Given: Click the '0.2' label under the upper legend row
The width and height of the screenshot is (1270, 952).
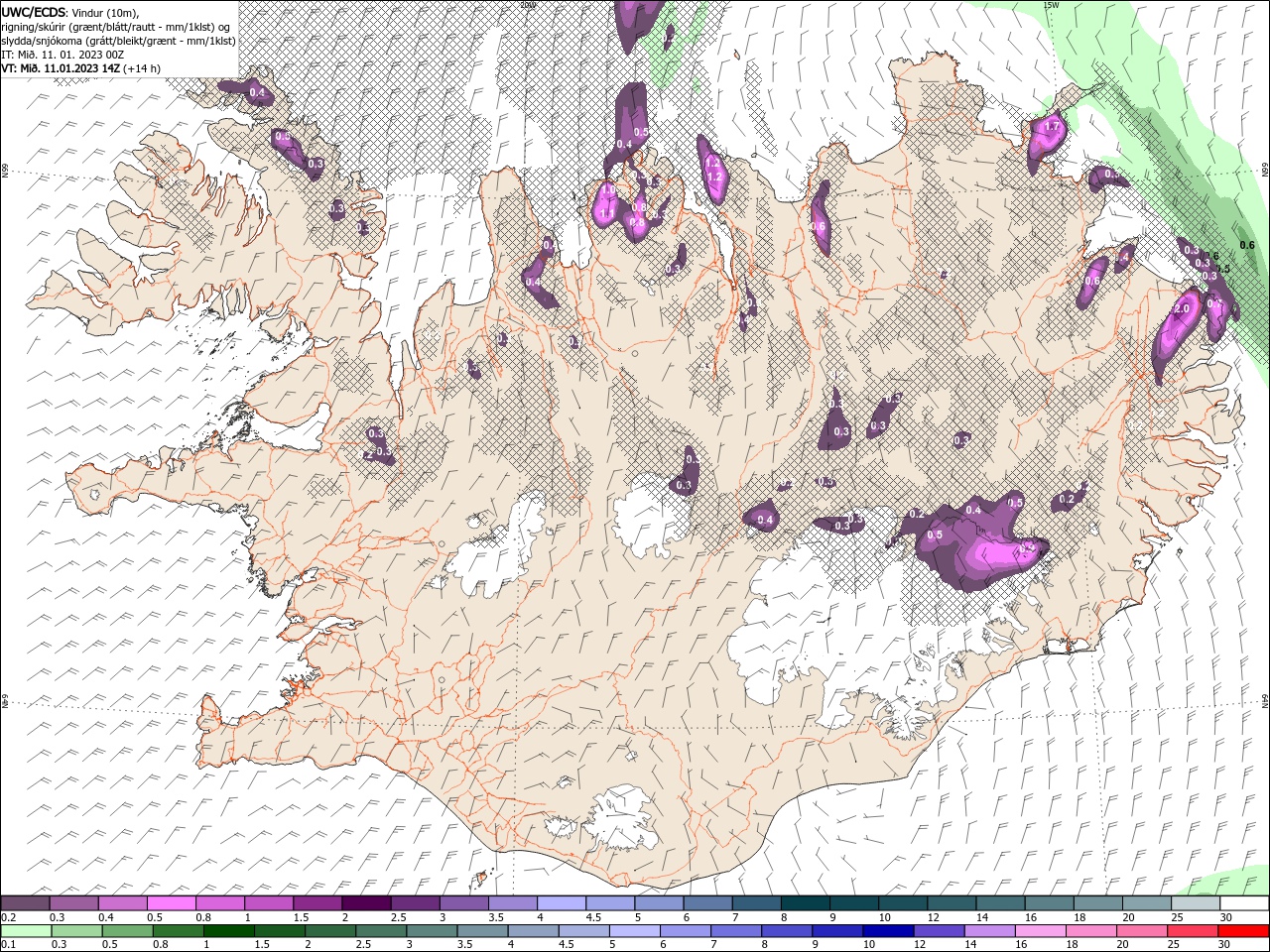Looking at the screenshot, I should pyautogui.click(x=9, y=917).
